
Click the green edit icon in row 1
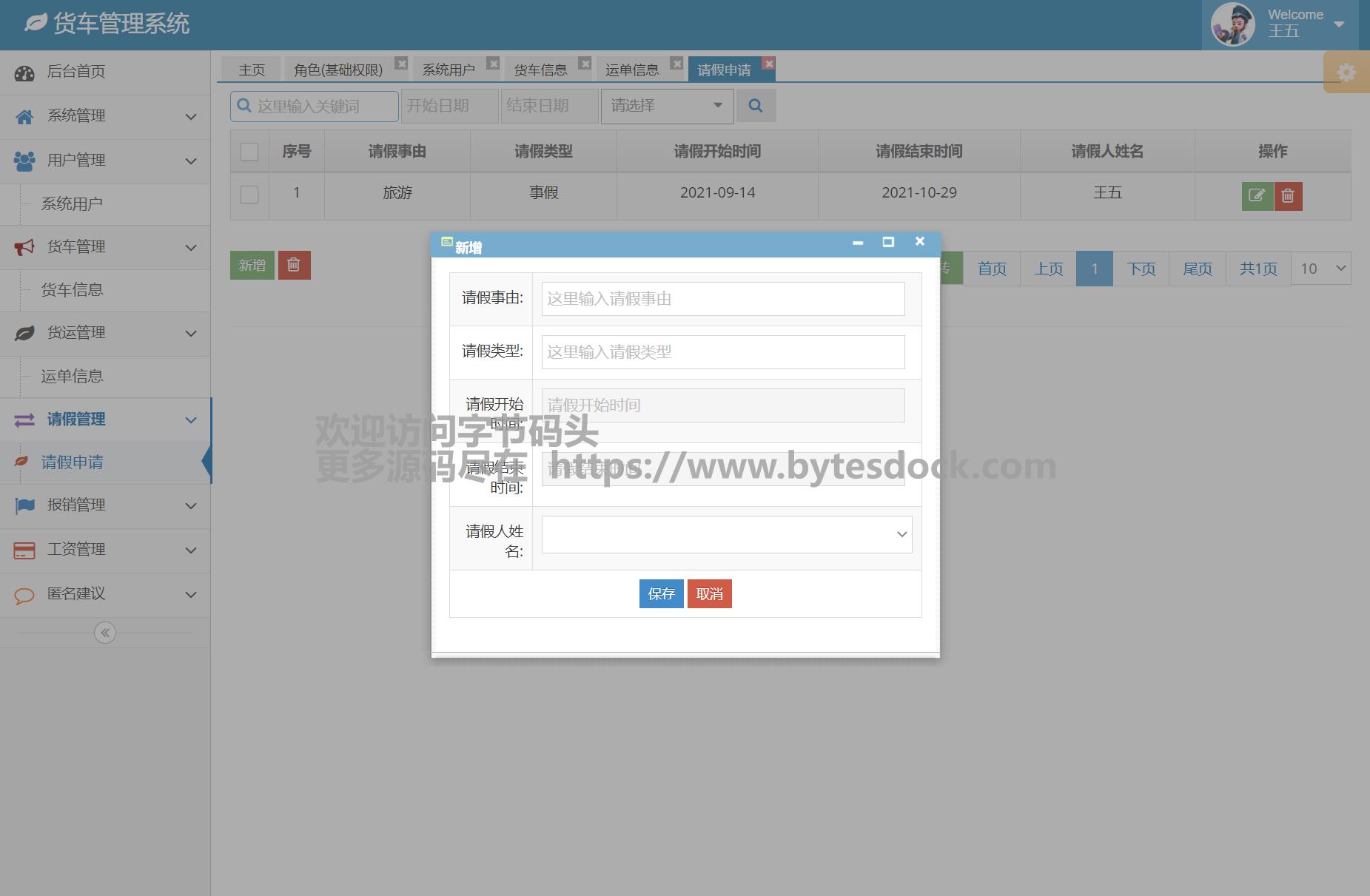tap(1257, 196)
